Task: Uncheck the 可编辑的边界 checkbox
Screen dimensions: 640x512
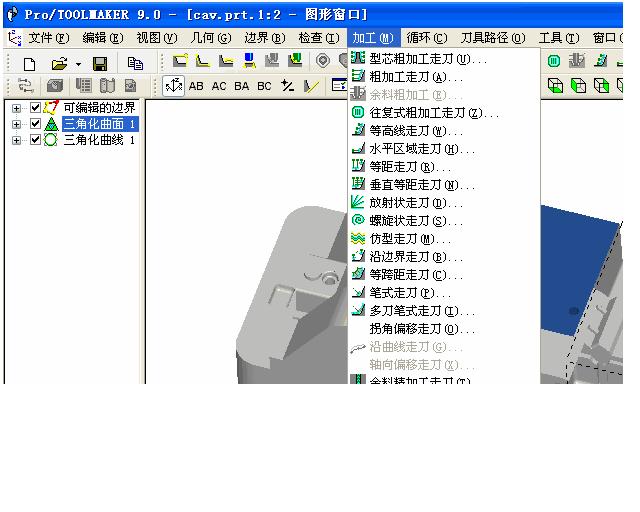Action: coord(36,108)
